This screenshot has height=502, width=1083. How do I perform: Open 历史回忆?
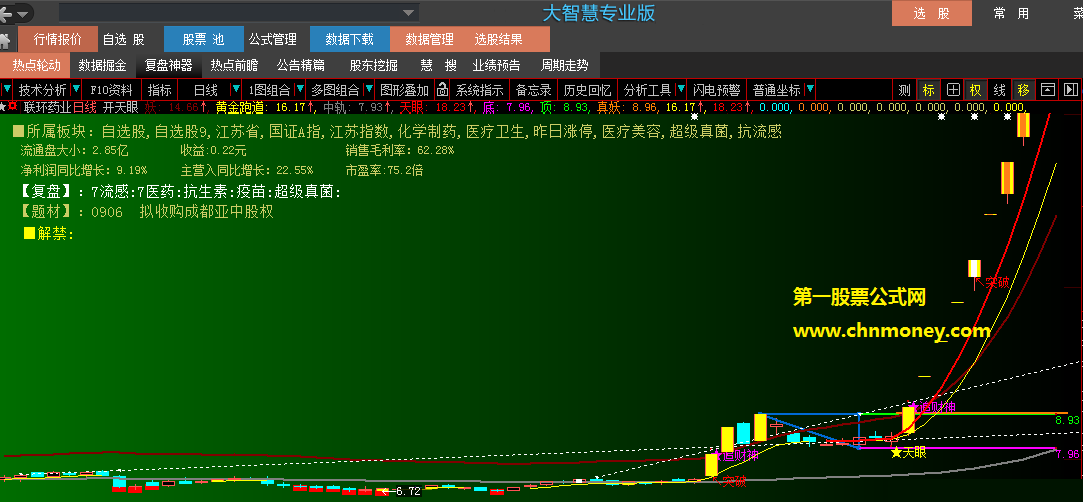587,90
